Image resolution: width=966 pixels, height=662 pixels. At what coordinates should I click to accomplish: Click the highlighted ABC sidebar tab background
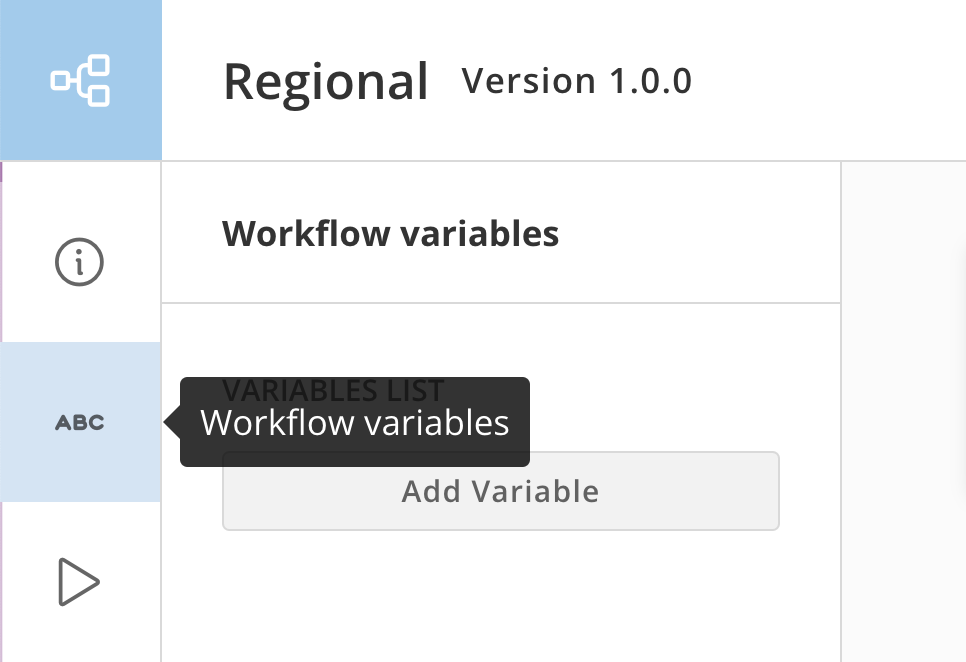[80, 422]
